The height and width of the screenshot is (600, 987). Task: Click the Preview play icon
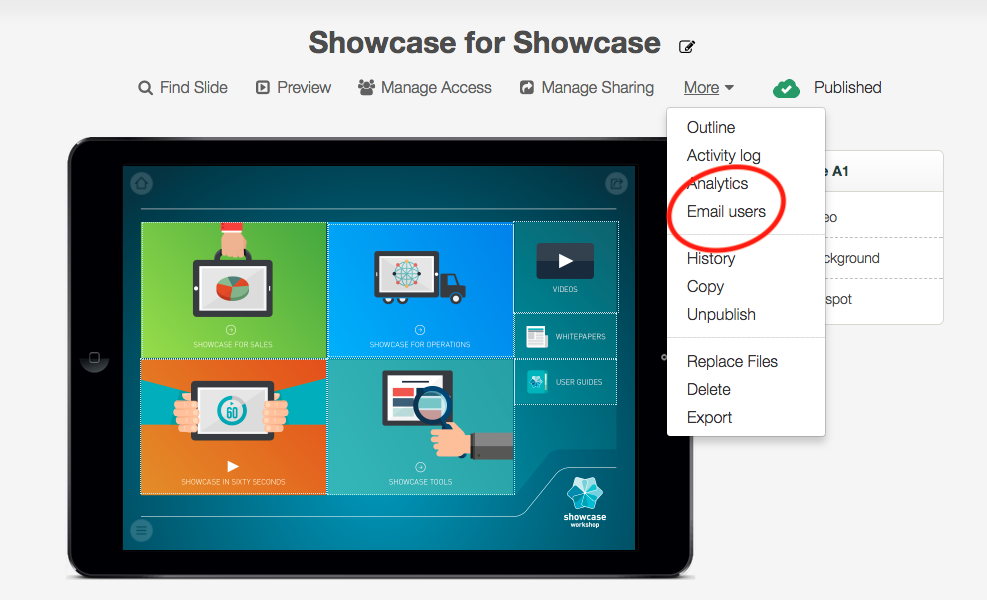(262, 88)
